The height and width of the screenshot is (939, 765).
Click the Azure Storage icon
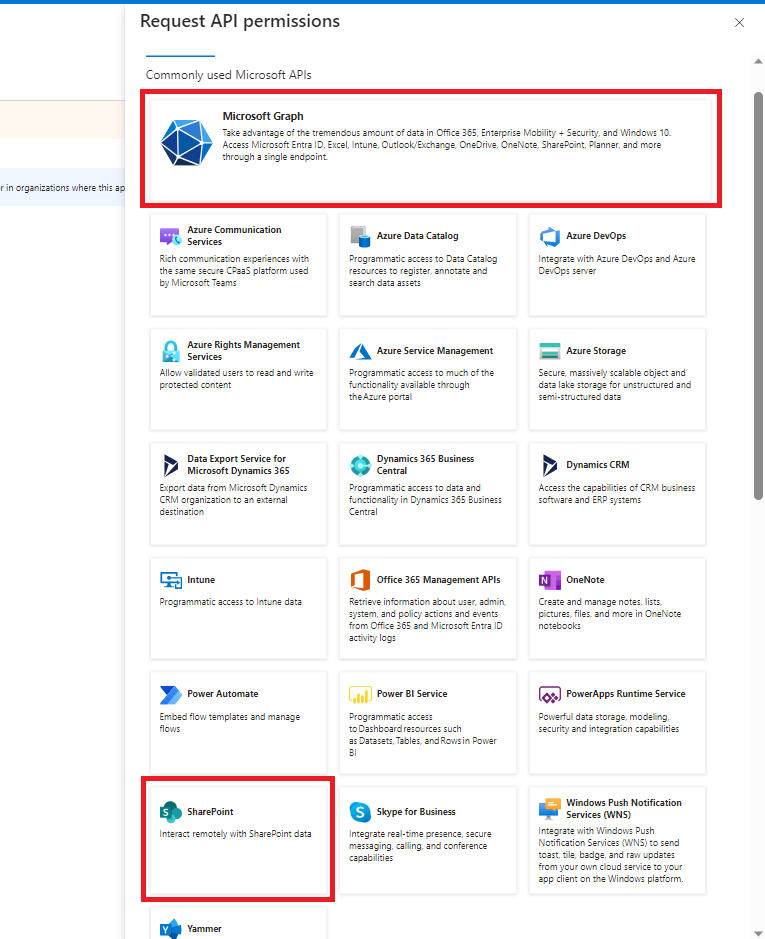point(549,351)
